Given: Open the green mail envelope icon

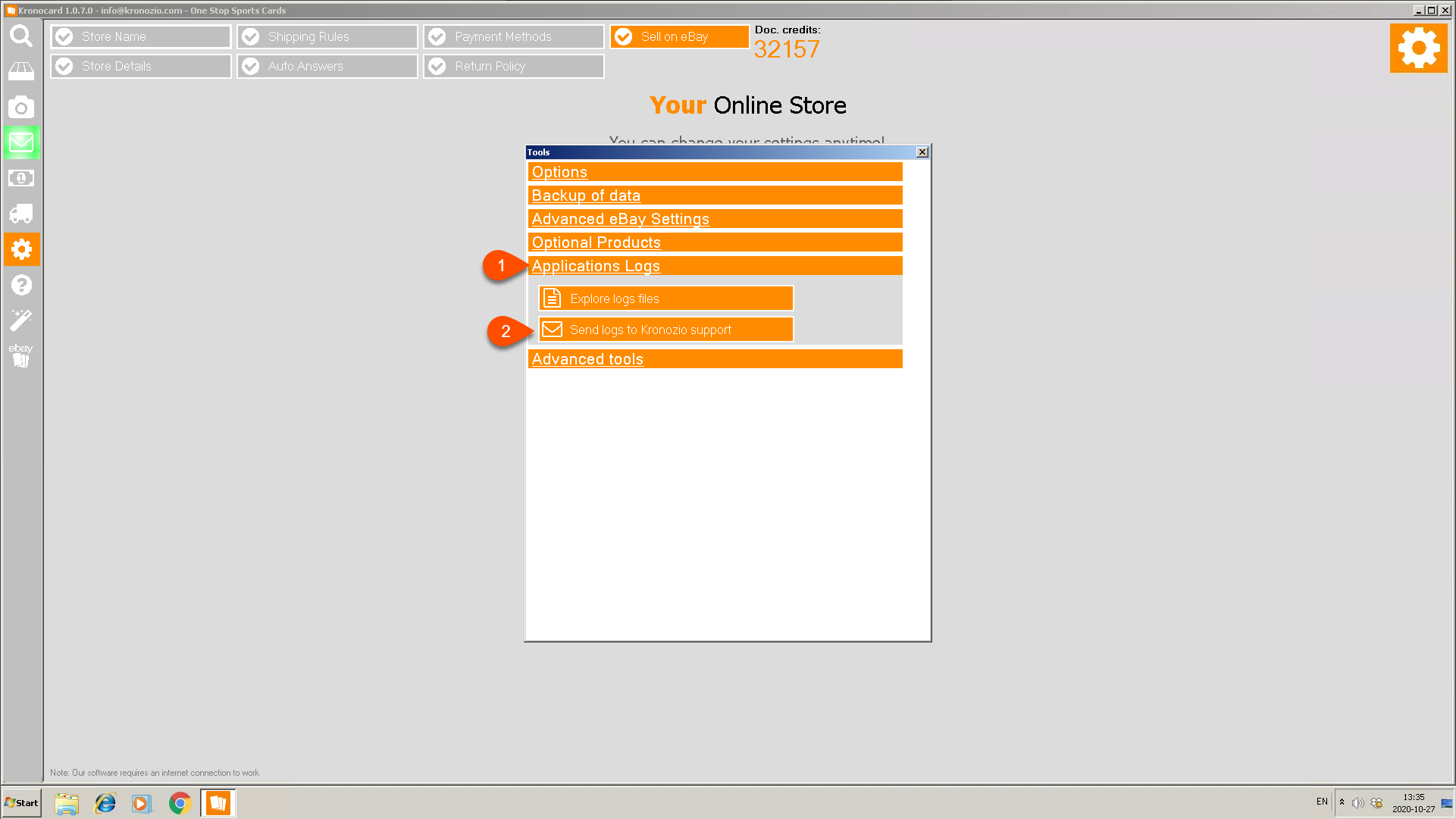Looking at the screenshot, I should point(21,142).
